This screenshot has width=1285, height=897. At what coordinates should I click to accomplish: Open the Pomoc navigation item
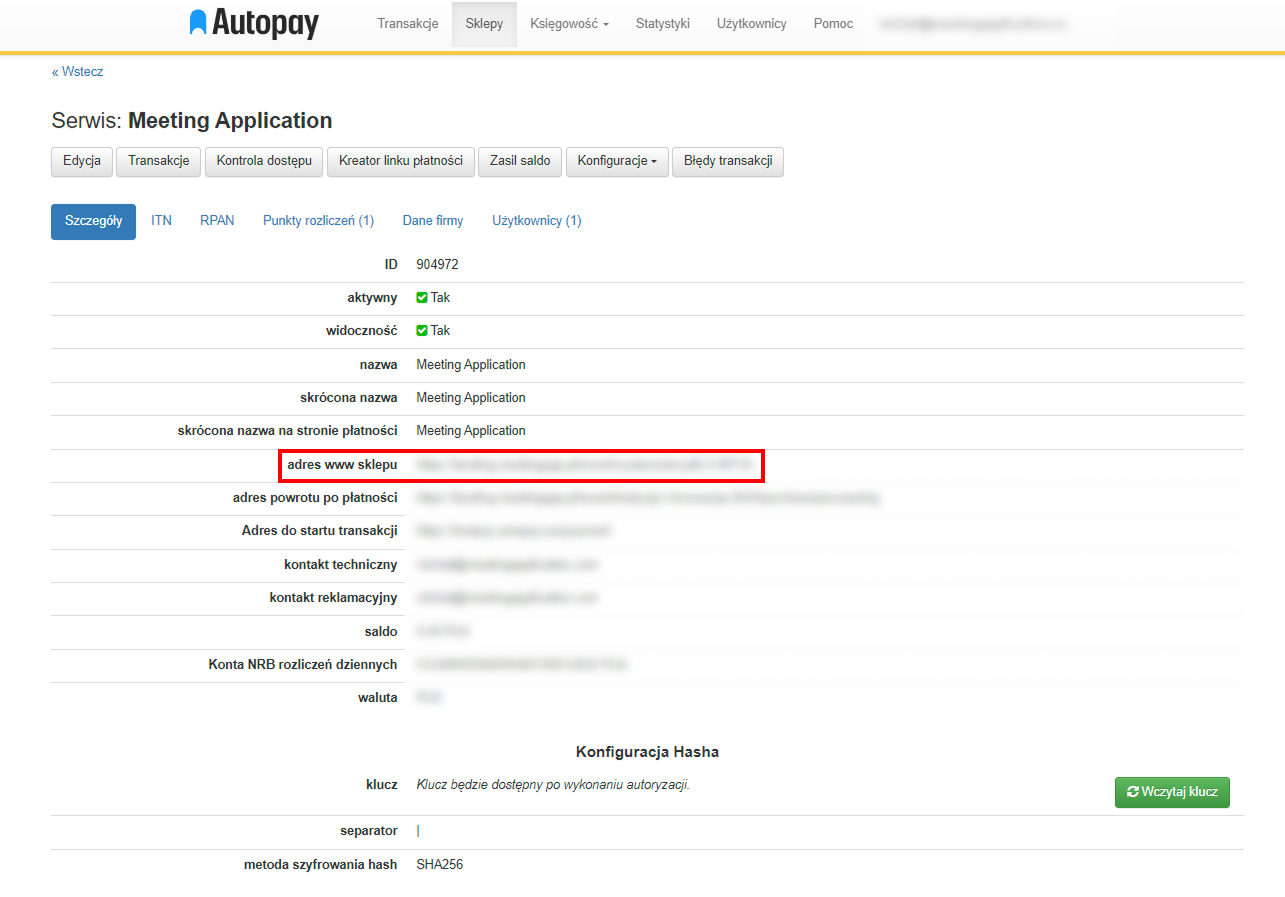[x=833, y=24]
